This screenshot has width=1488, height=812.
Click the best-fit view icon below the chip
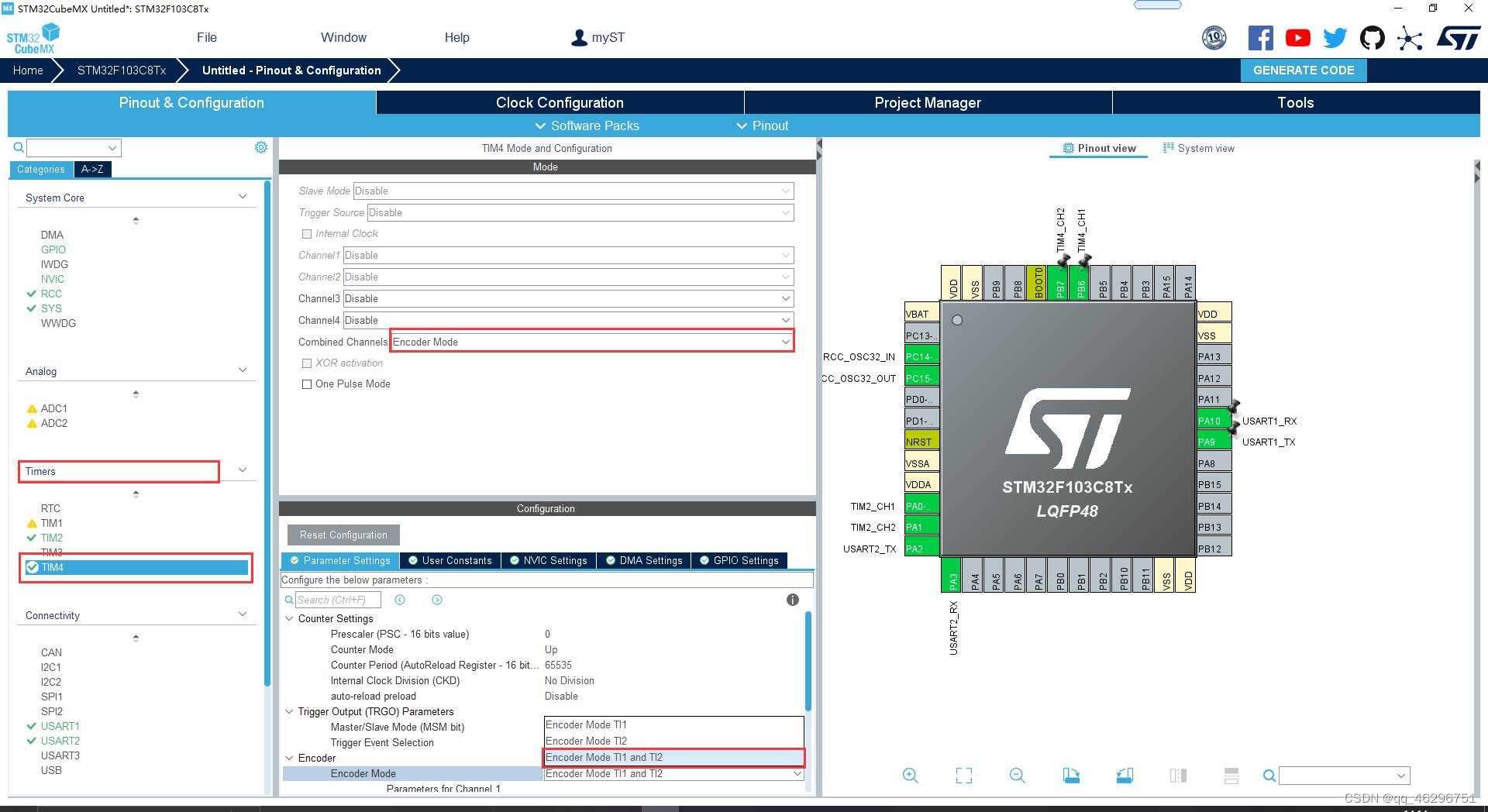pyautogui.click(x=963, y=775)
